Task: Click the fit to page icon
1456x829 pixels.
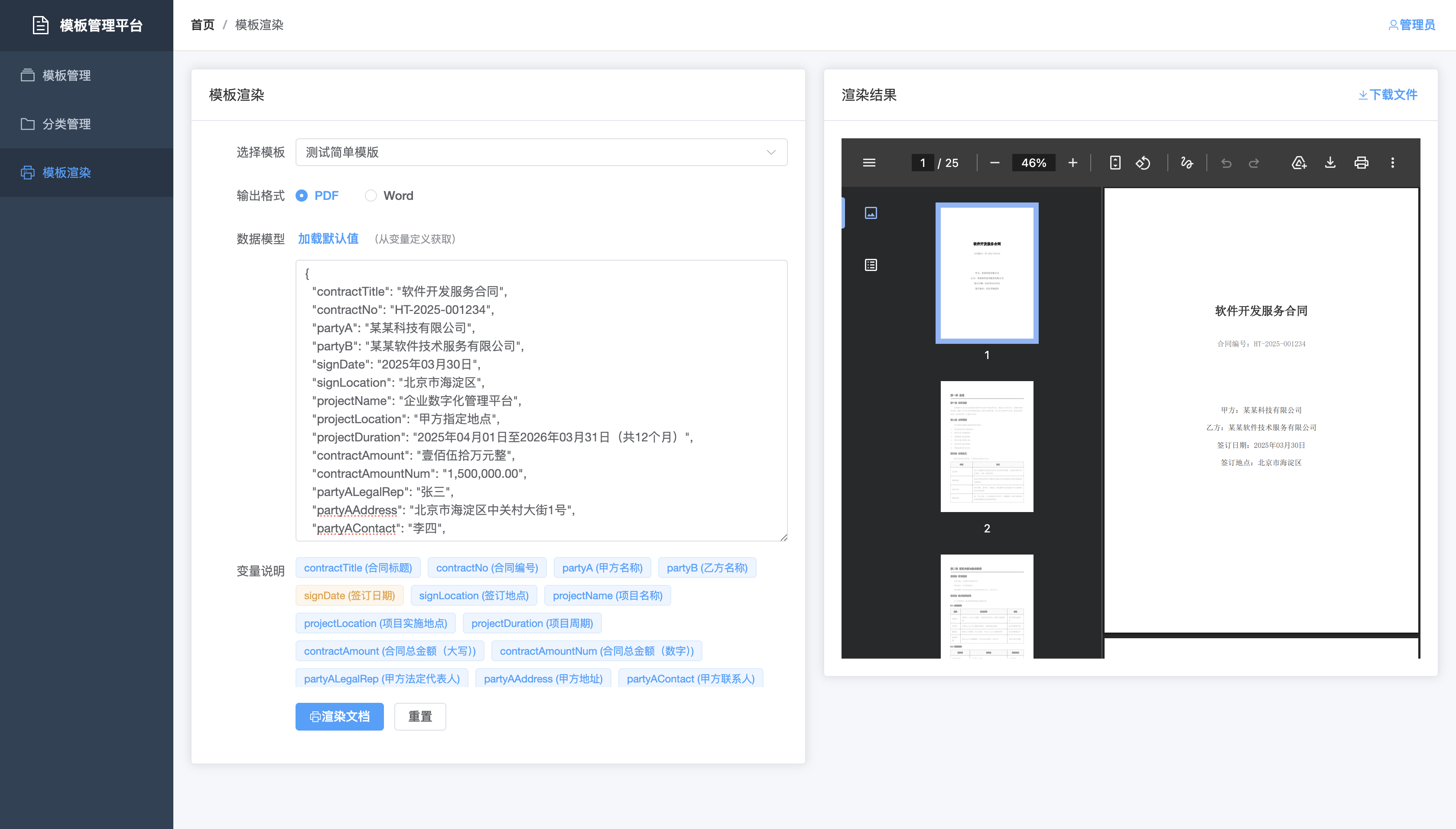Action: tap(1115, 163)
